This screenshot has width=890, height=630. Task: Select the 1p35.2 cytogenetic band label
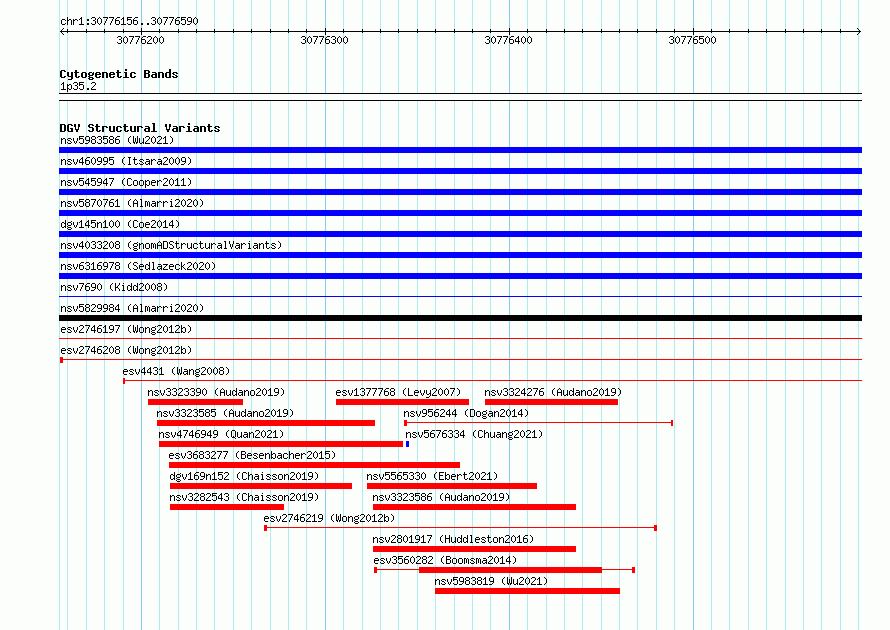(78, 86)
